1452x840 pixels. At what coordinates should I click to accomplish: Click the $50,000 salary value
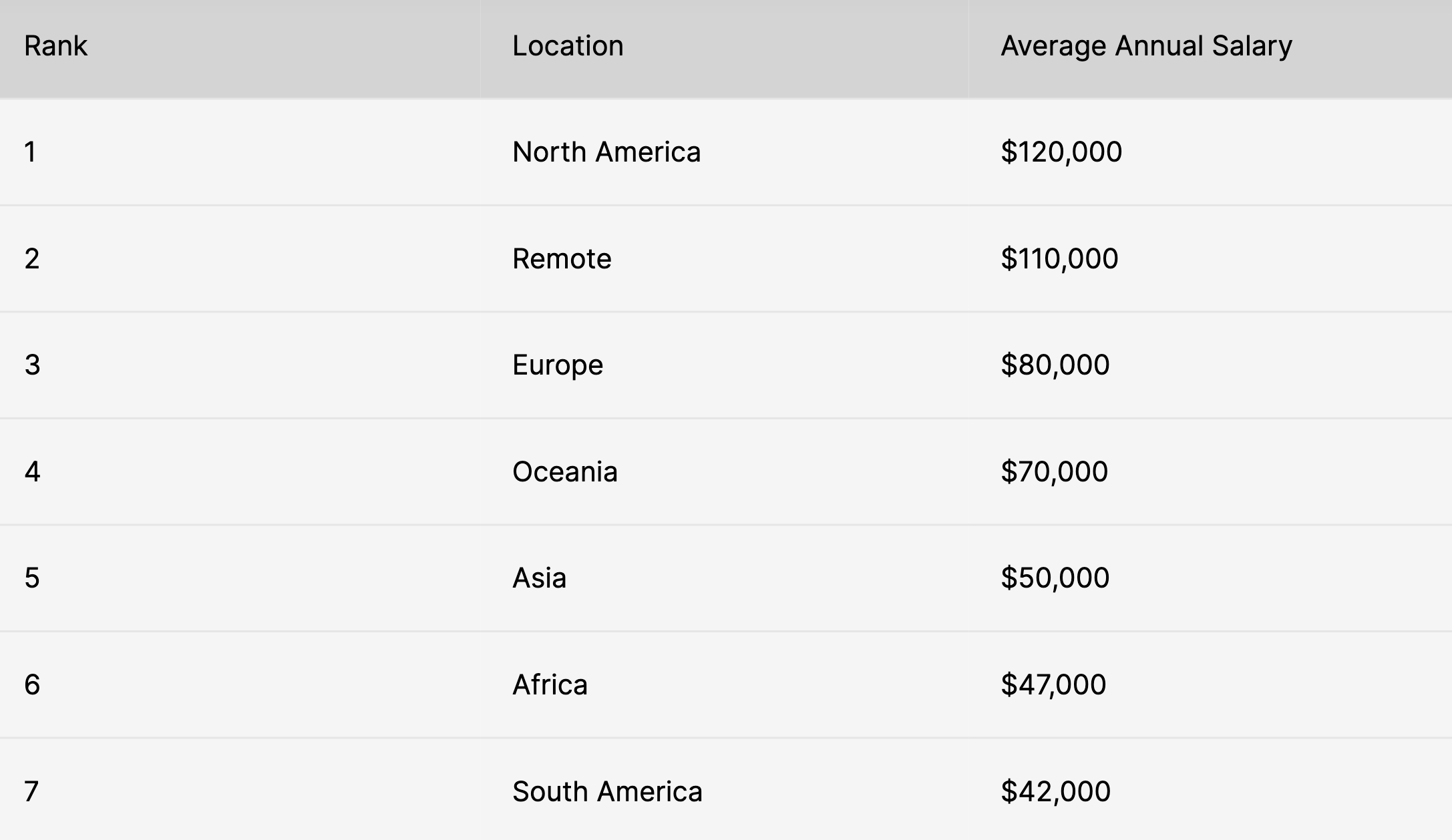[x=1055, y=578]
